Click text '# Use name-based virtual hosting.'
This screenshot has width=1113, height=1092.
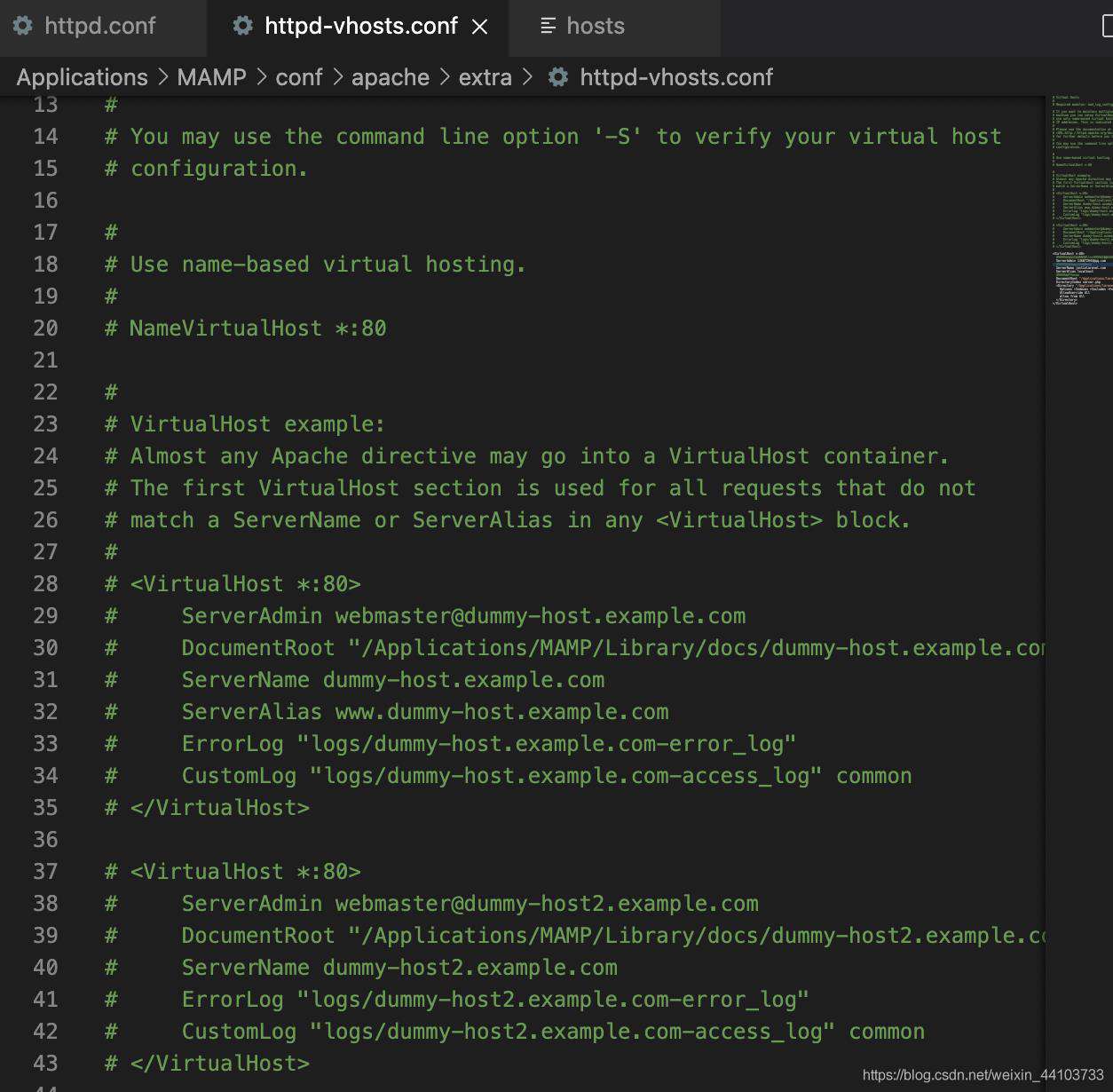coord(315,265)
